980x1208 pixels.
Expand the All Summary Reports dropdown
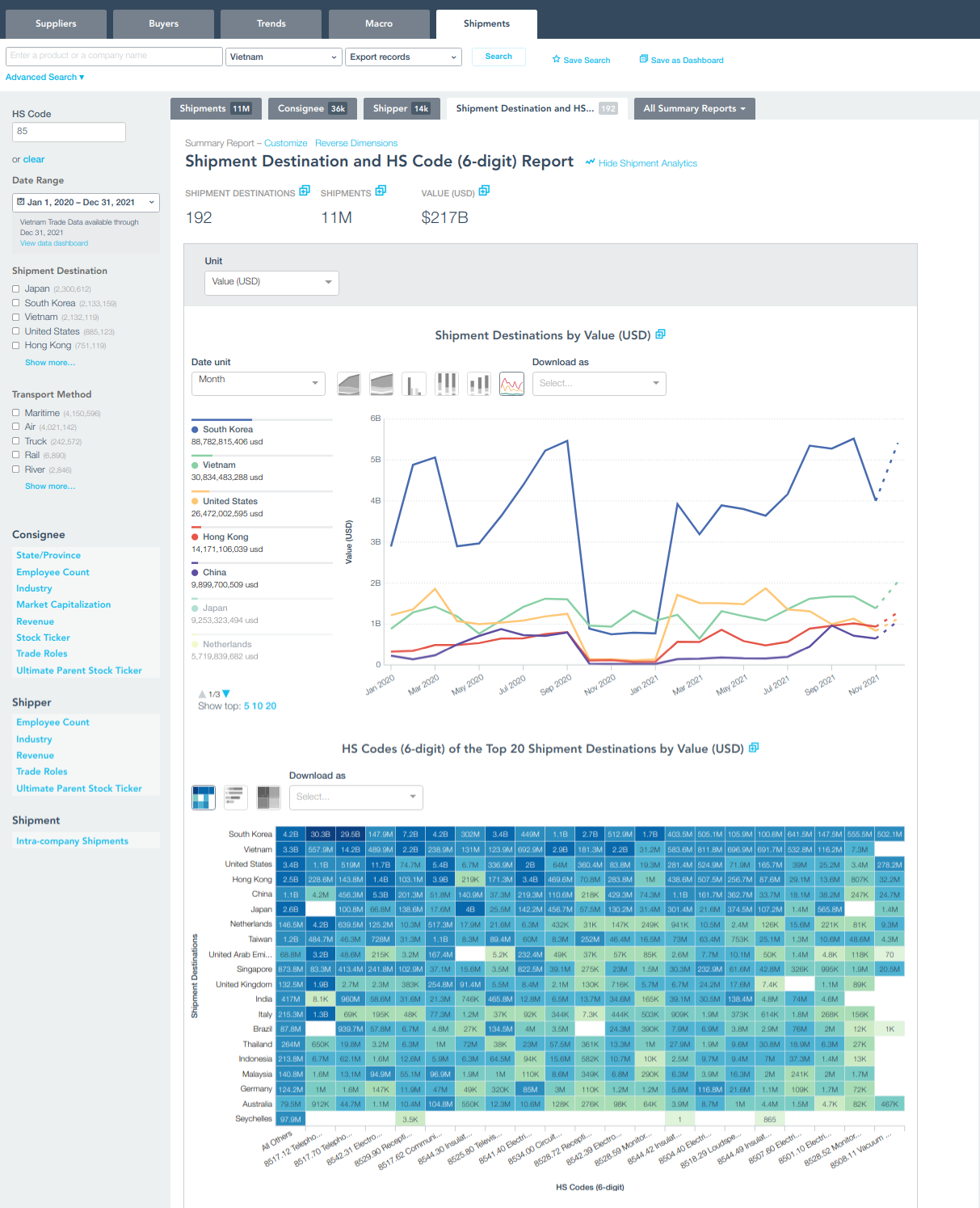(x=695, y=108)
